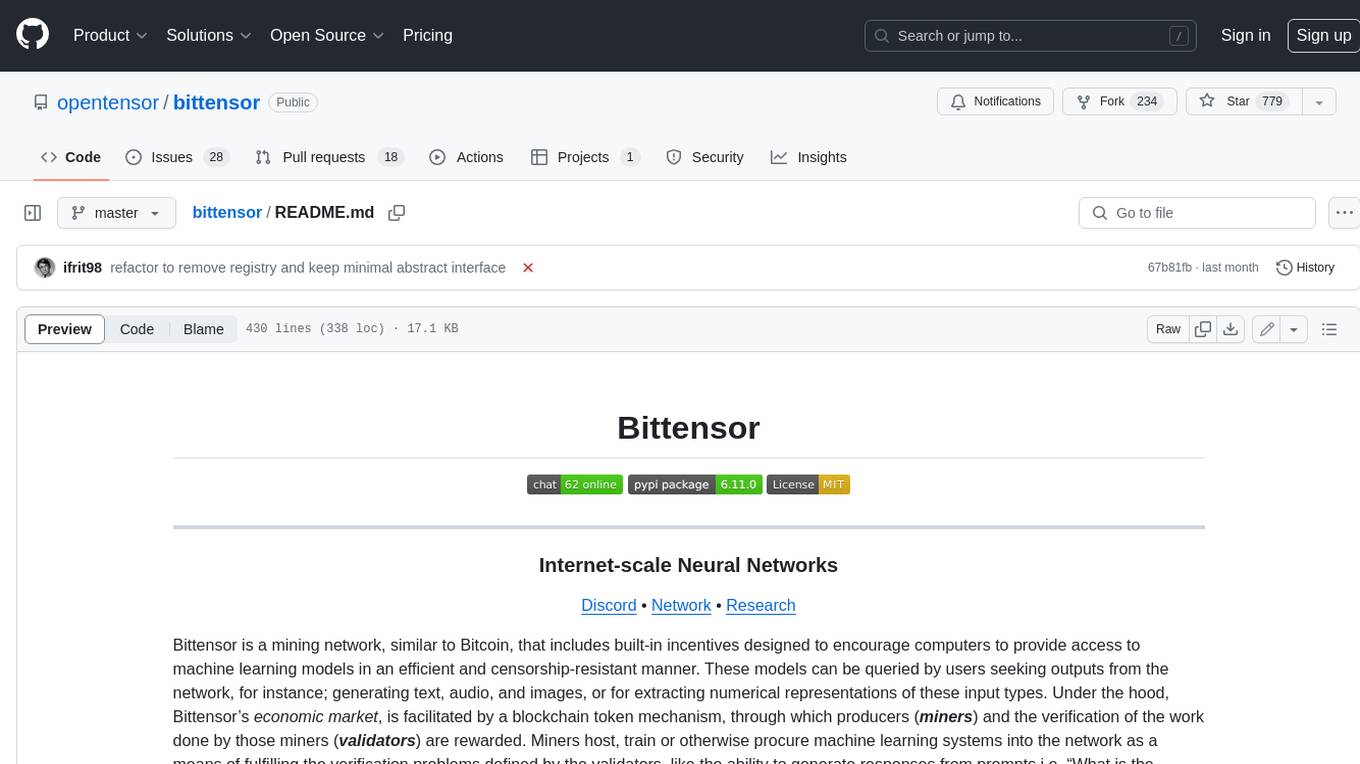Open the Research link

761,605
